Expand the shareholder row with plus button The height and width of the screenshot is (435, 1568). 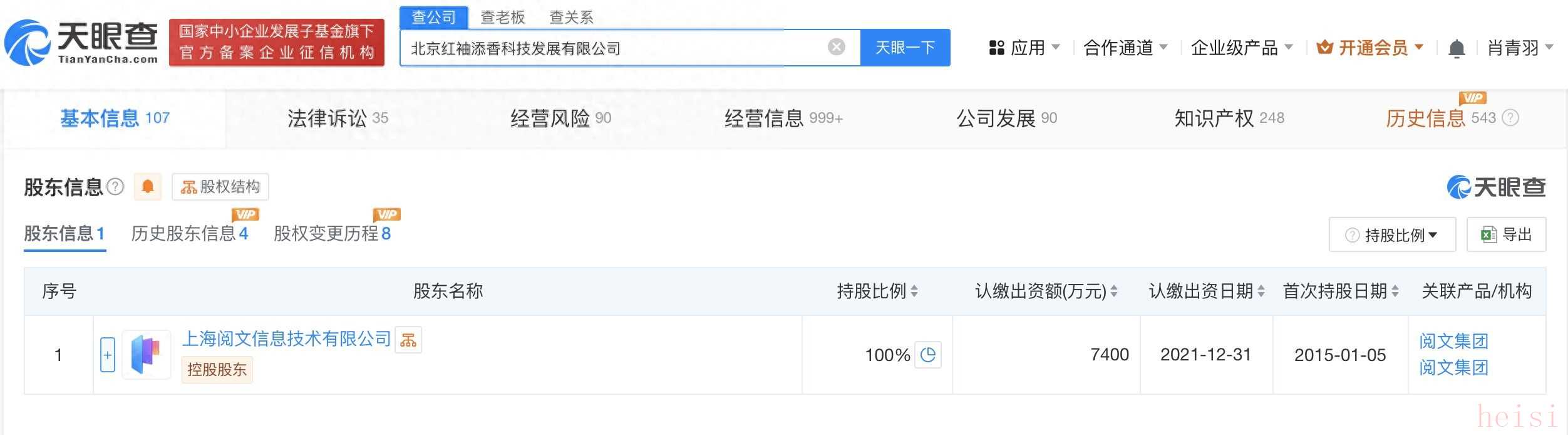tap(108, 355)
